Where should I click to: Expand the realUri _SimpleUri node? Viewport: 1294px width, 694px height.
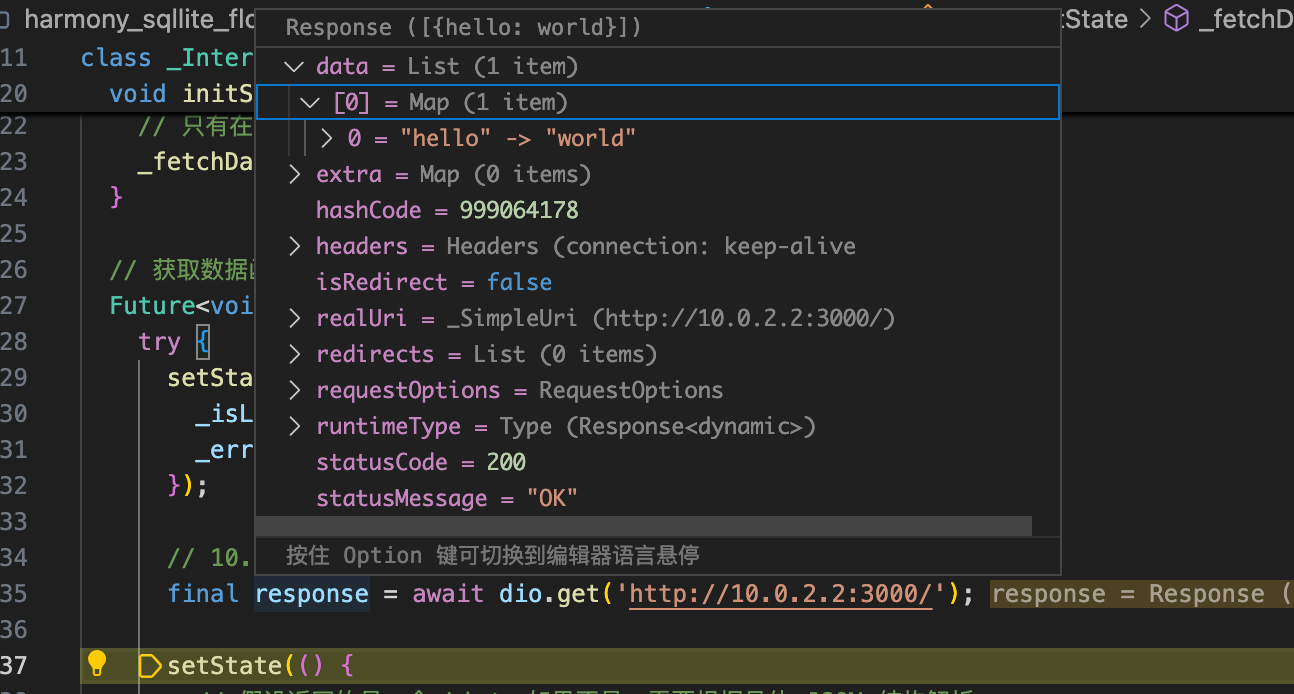click(293, 319)
